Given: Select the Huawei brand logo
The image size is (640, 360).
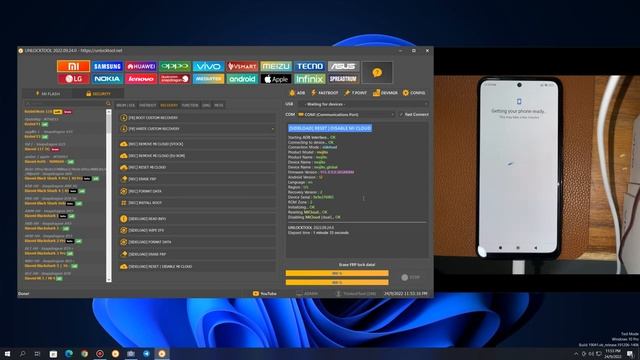Looking at the screenshot, I should click(x=141, y=66).
